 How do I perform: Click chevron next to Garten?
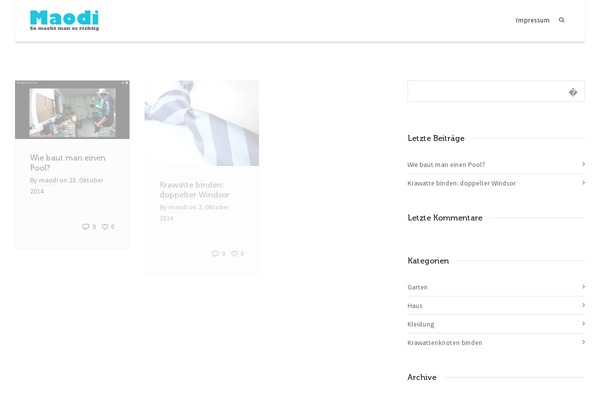pyautogui.click(x=583, y=286)
